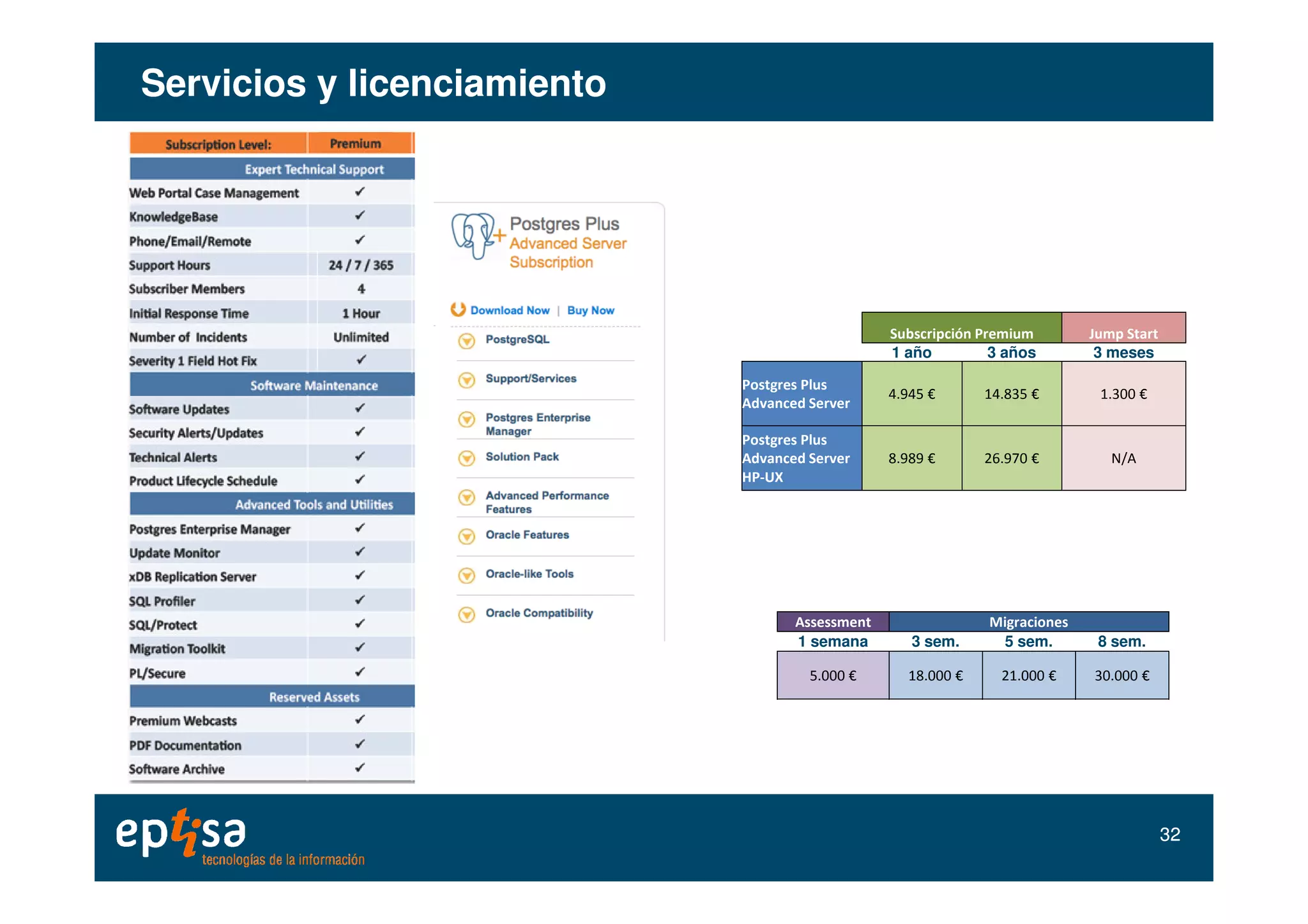1308x924 pixels.
Task: Click the Migraciones header cell
Action: click(1029, 621)
